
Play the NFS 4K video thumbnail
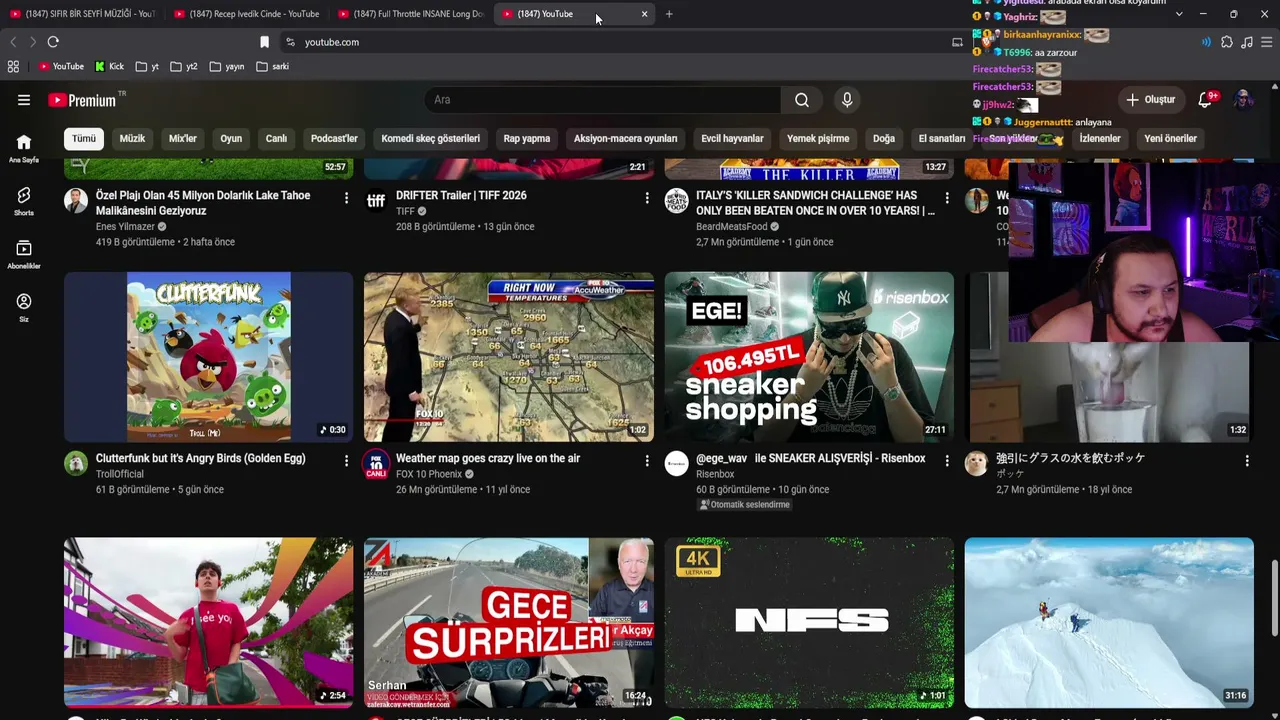pos(809,623)
